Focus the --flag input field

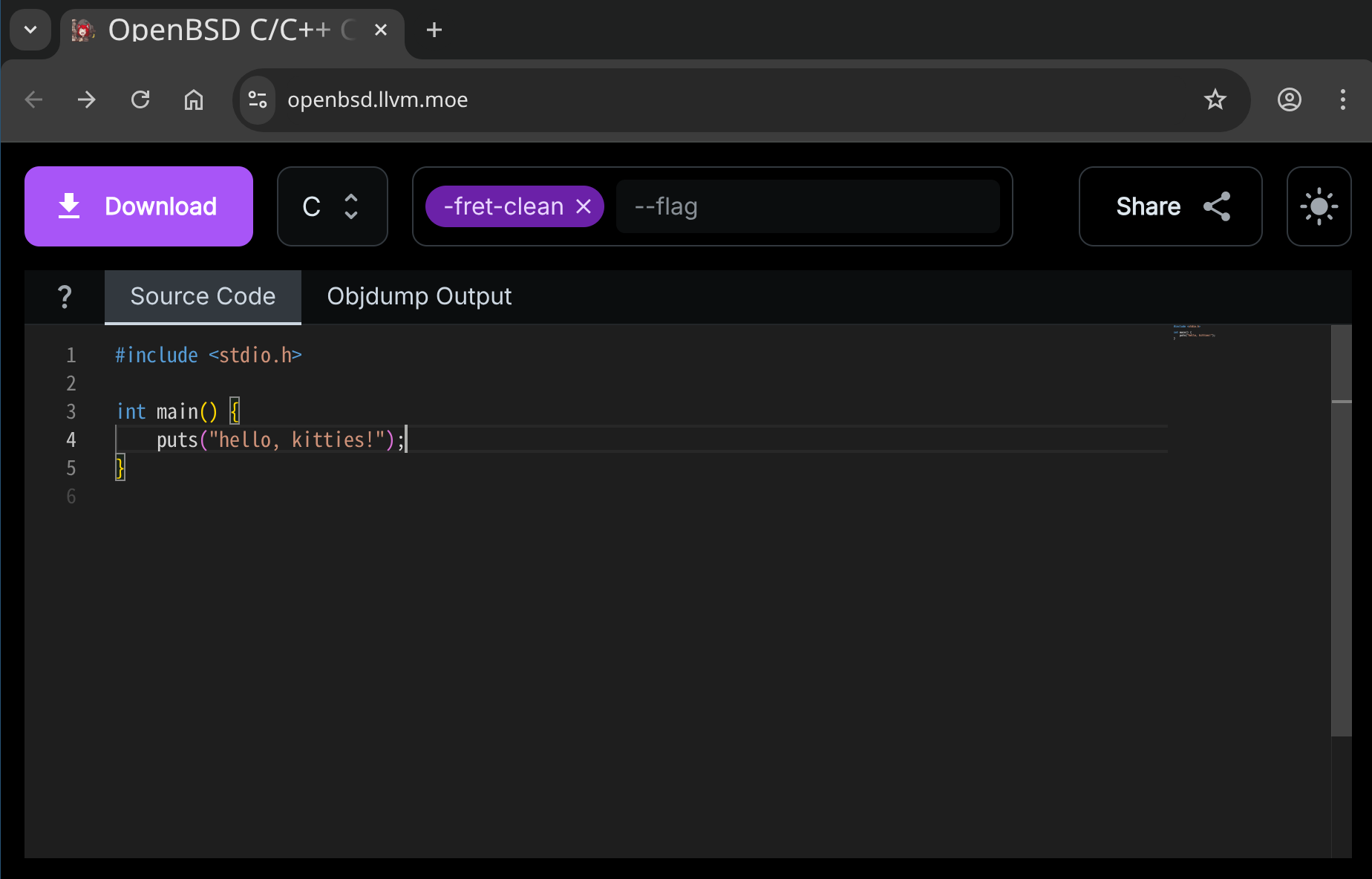click(x=807, y=206)
